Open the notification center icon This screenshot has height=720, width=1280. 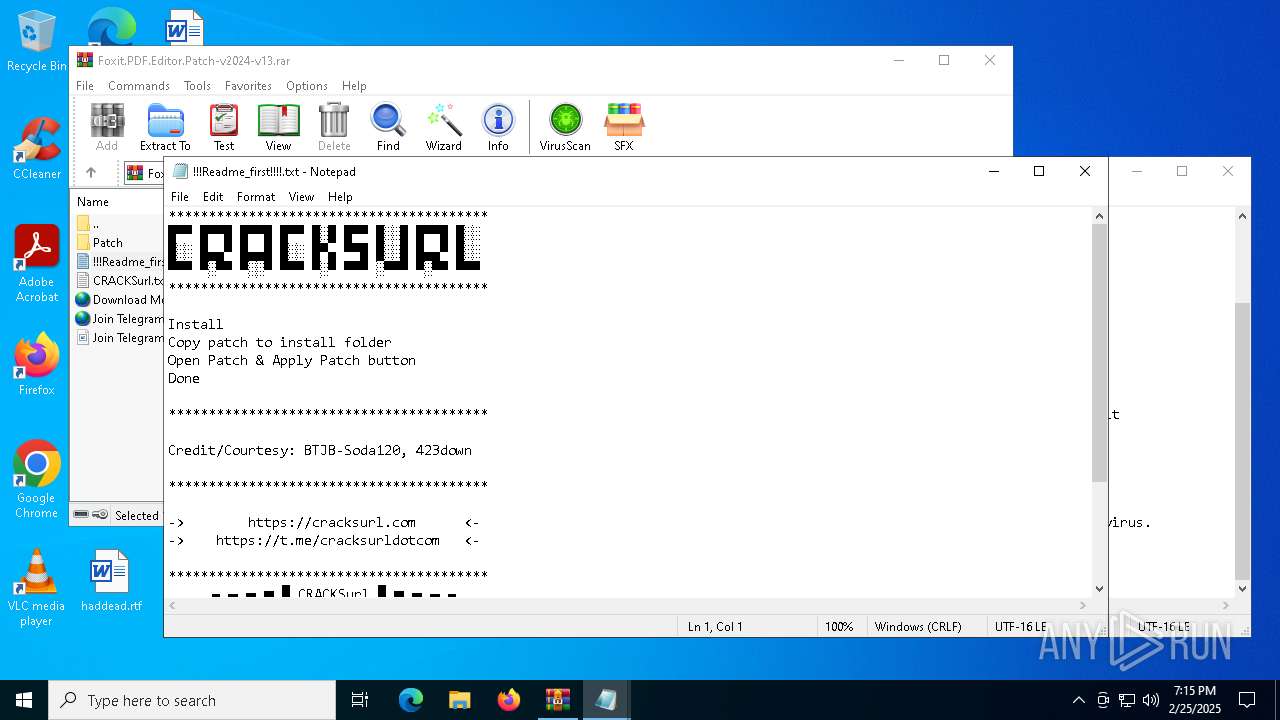point(1247,700)
